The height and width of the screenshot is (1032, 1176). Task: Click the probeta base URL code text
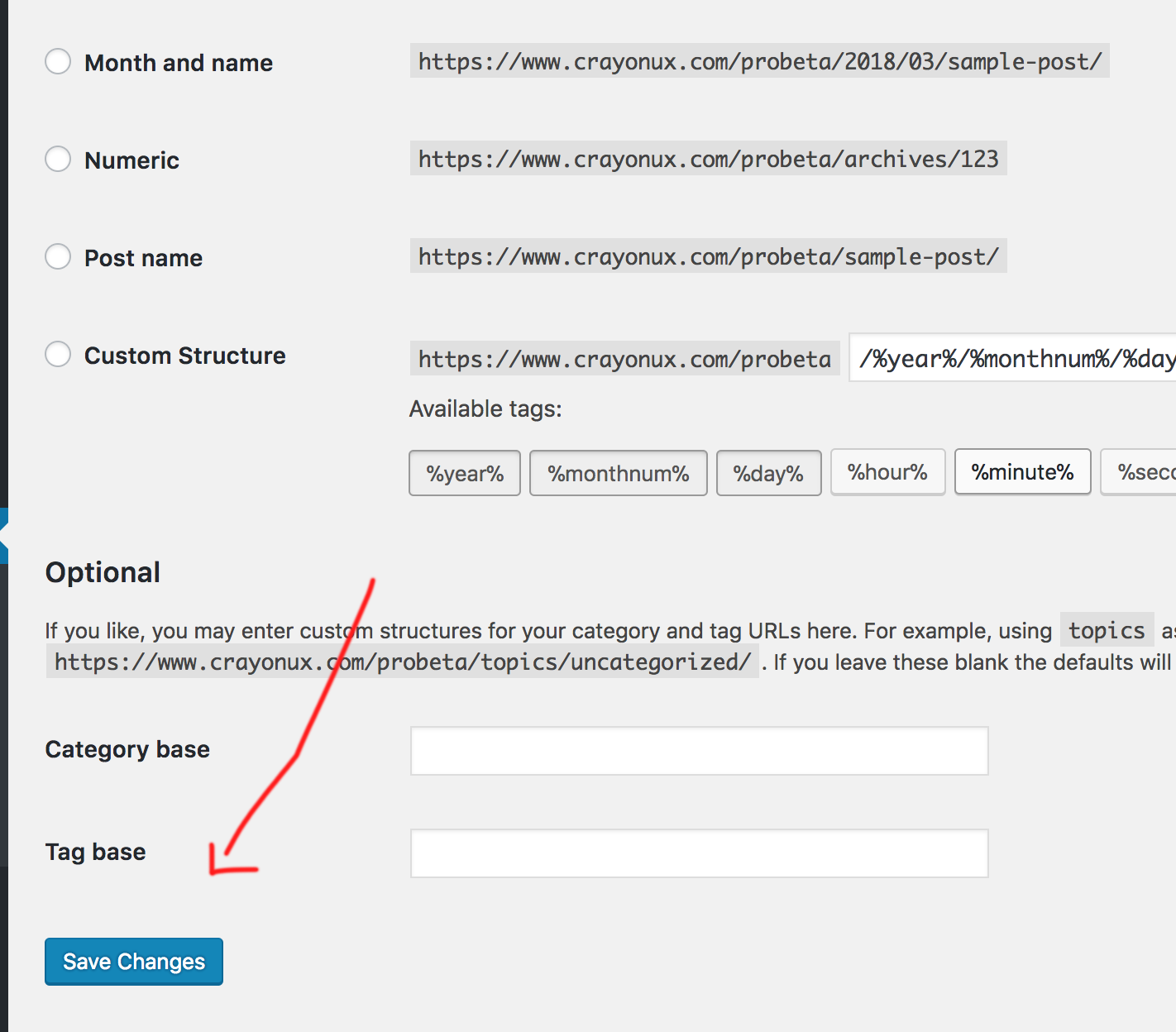[x=625, y=359]
